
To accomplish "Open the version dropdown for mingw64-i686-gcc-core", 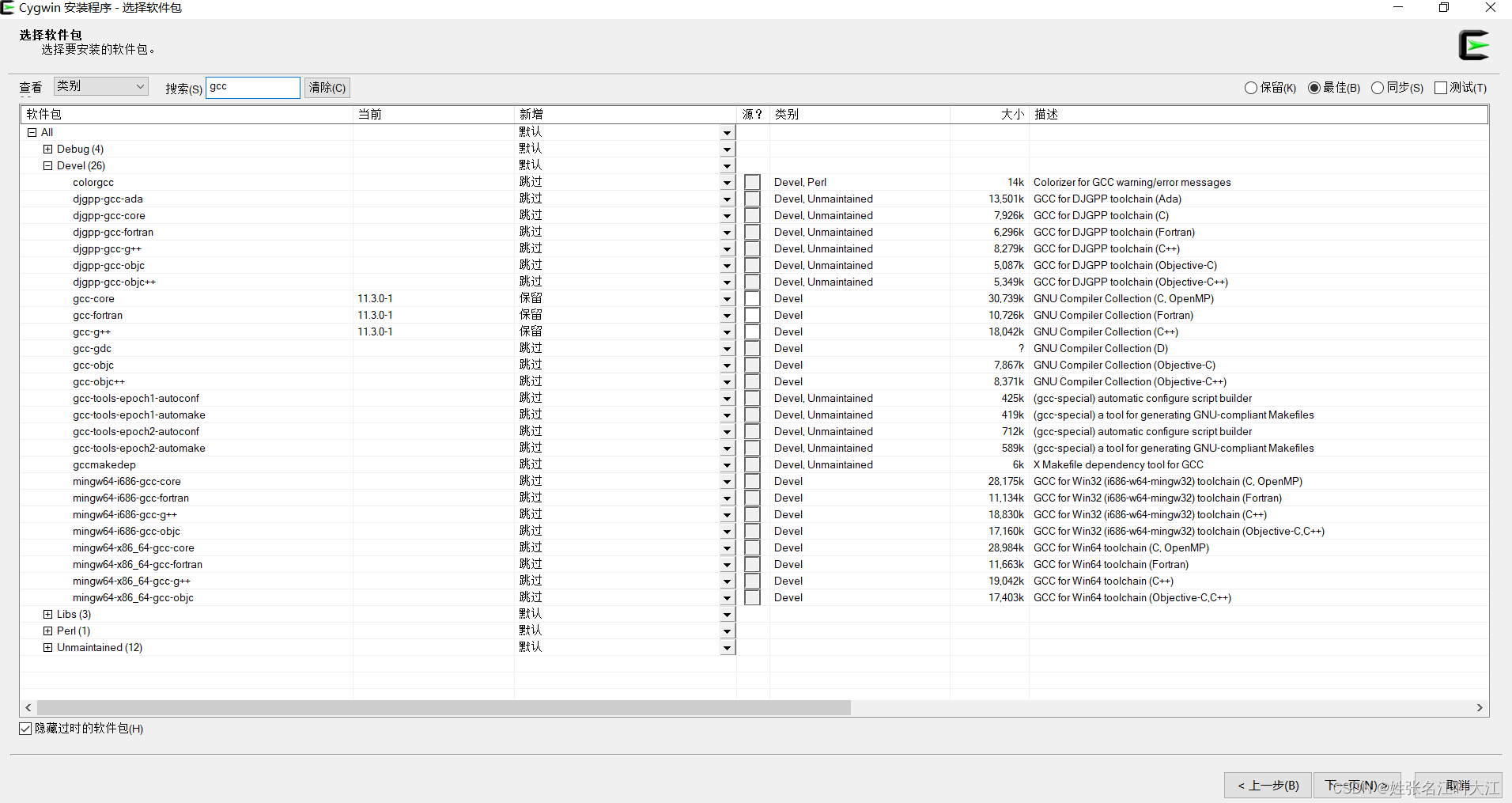I will [x=726, y=481].
